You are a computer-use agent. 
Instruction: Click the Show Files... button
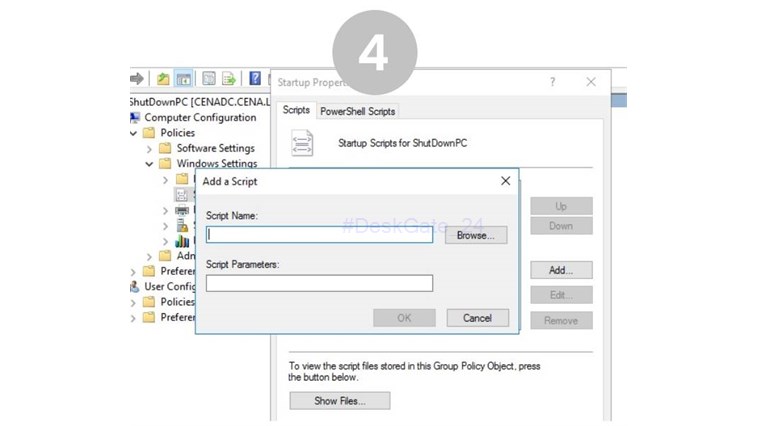(339, 400)
